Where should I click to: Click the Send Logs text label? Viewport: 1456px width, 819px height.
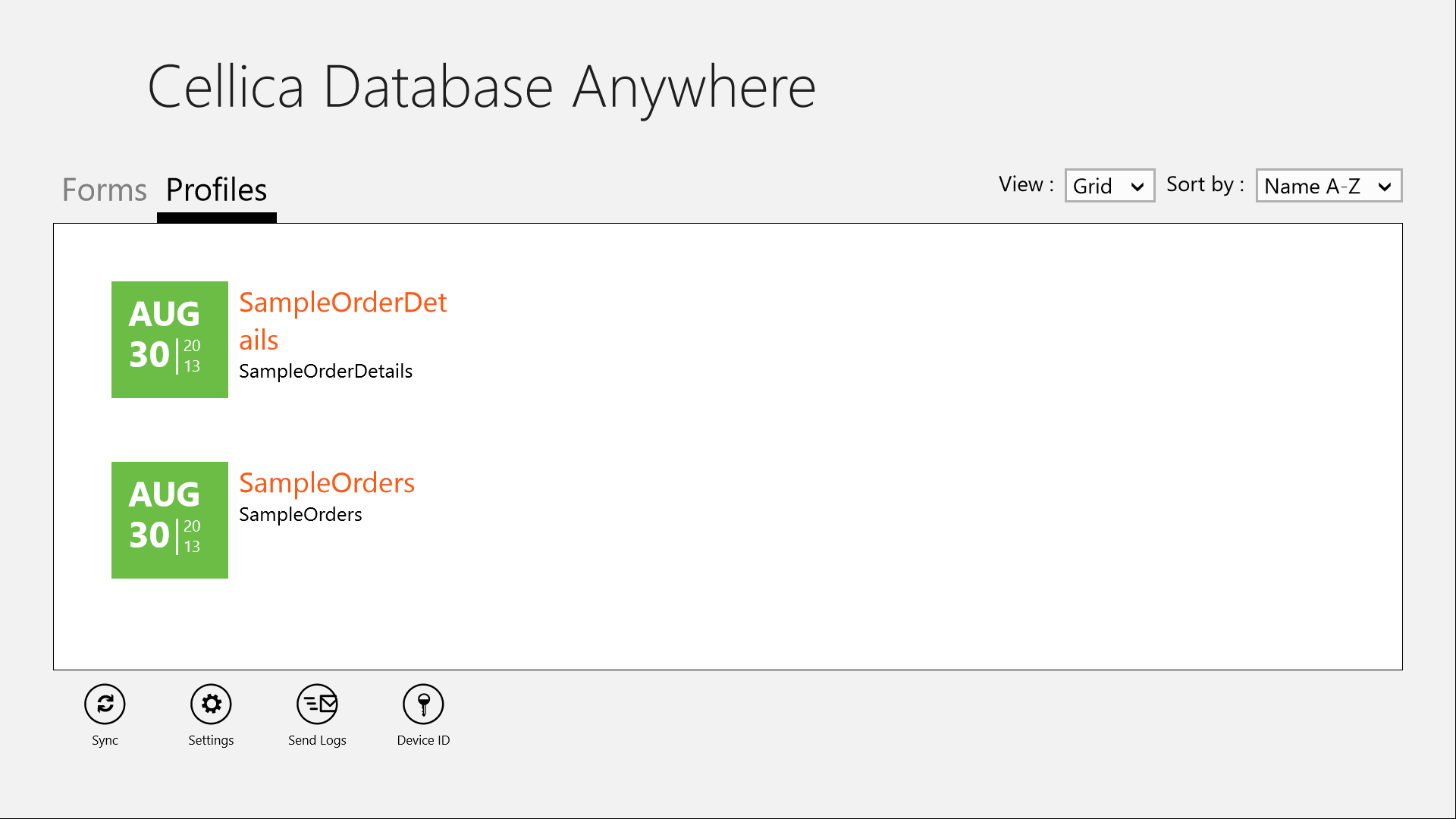[317, 740]
